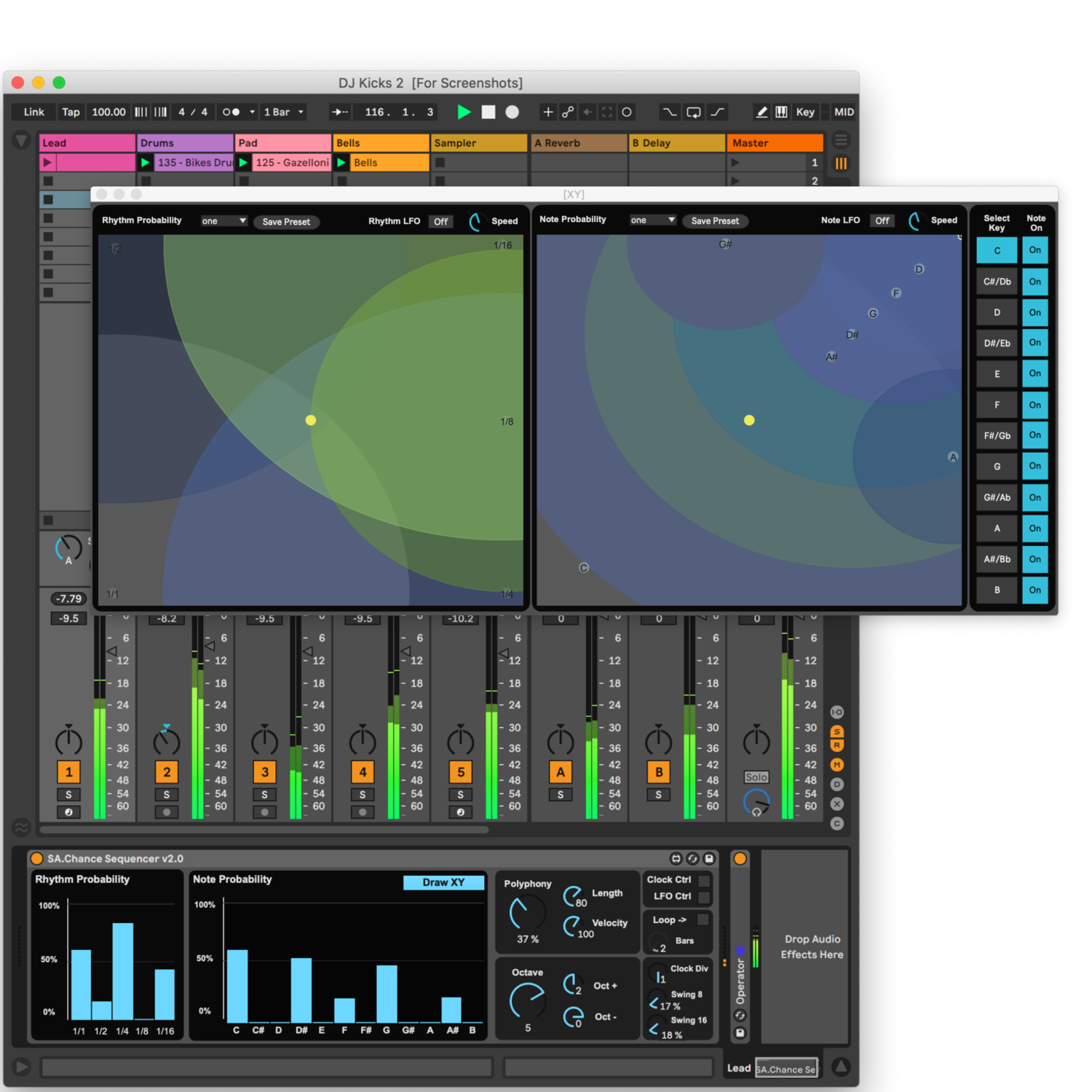Open the Note Probability preset dropdown
Viewport: 1092px width, 1092px height.
click(653, 221)
